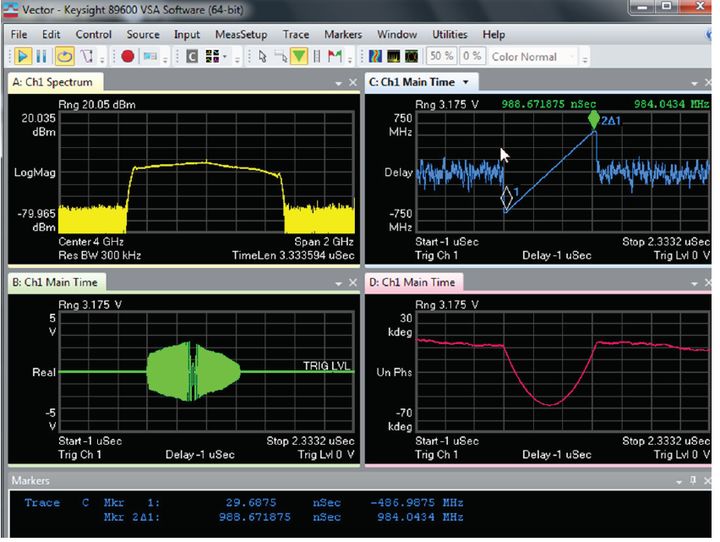
Task: Select the B: Ch1 Main Time title
Action: point(53,283)
